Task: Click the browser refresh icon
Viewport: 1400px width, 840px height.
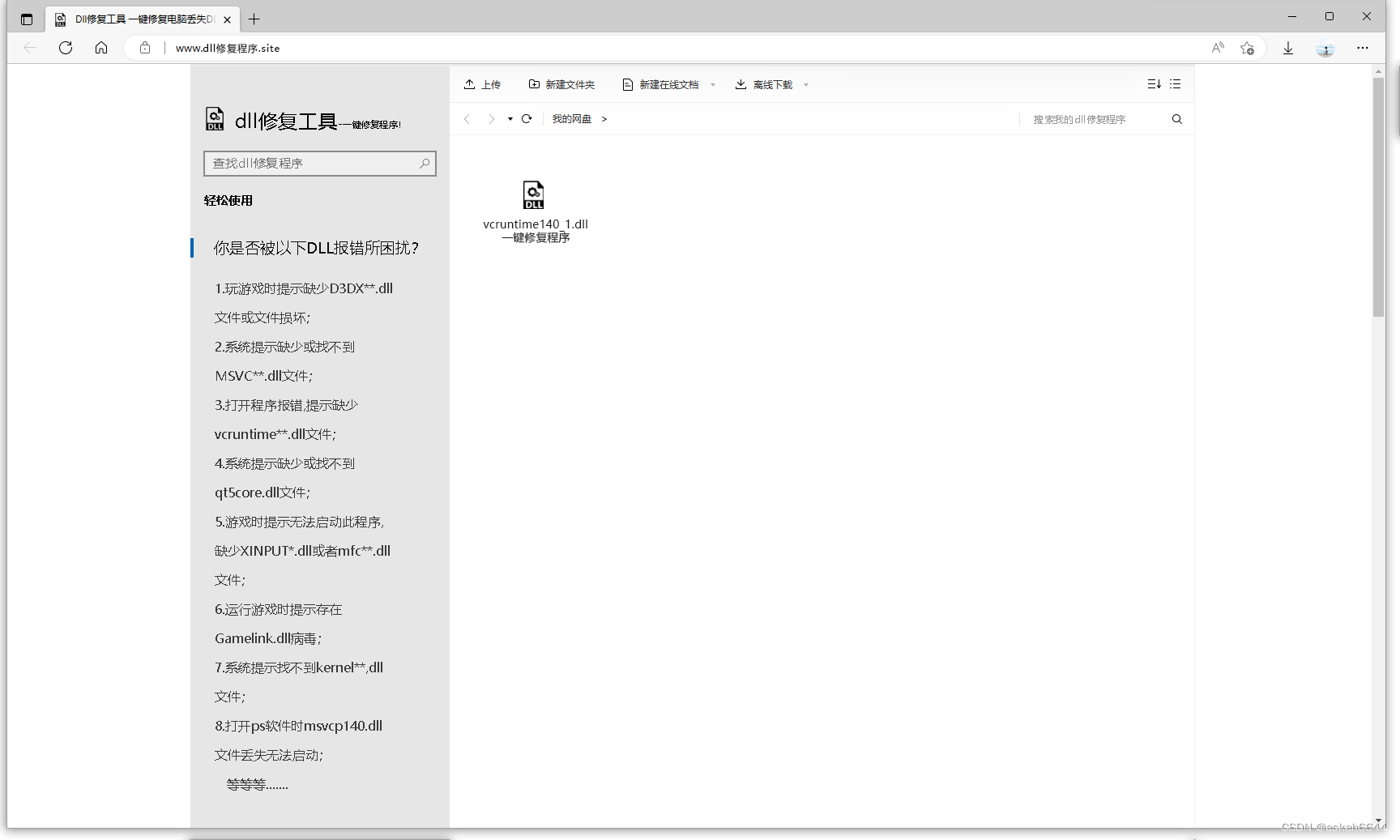Action: [x=66, y=48]
